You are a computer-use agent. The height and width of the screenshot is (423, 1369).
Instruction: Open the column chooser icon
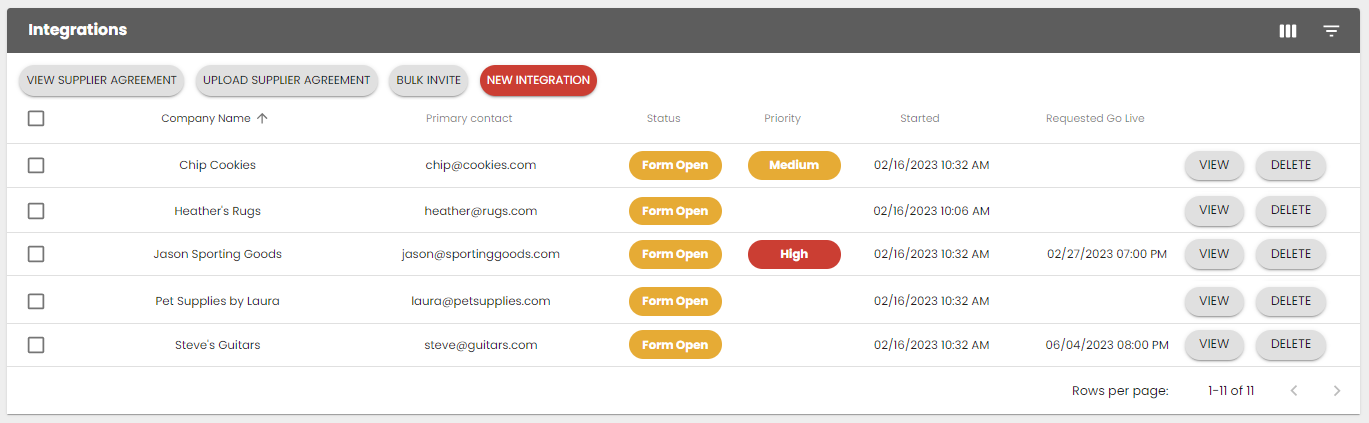[1288, 31]
